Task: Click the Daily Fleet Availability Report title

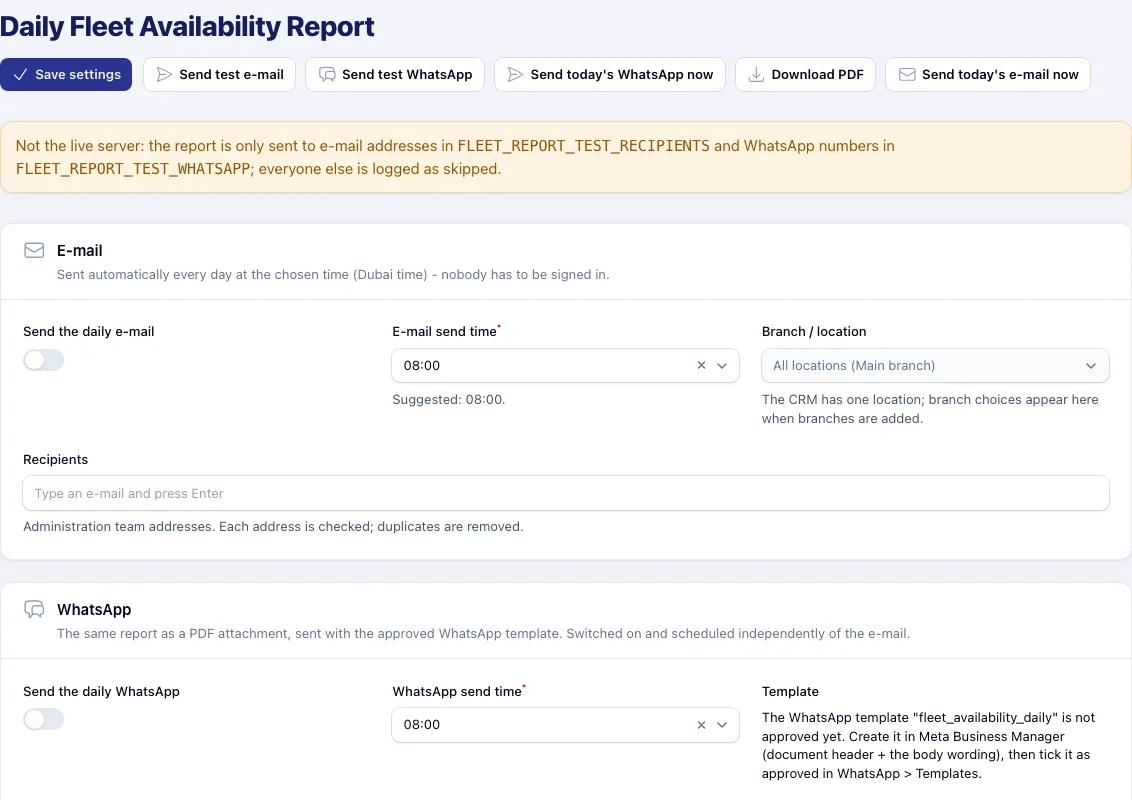Action: (187, 27)
